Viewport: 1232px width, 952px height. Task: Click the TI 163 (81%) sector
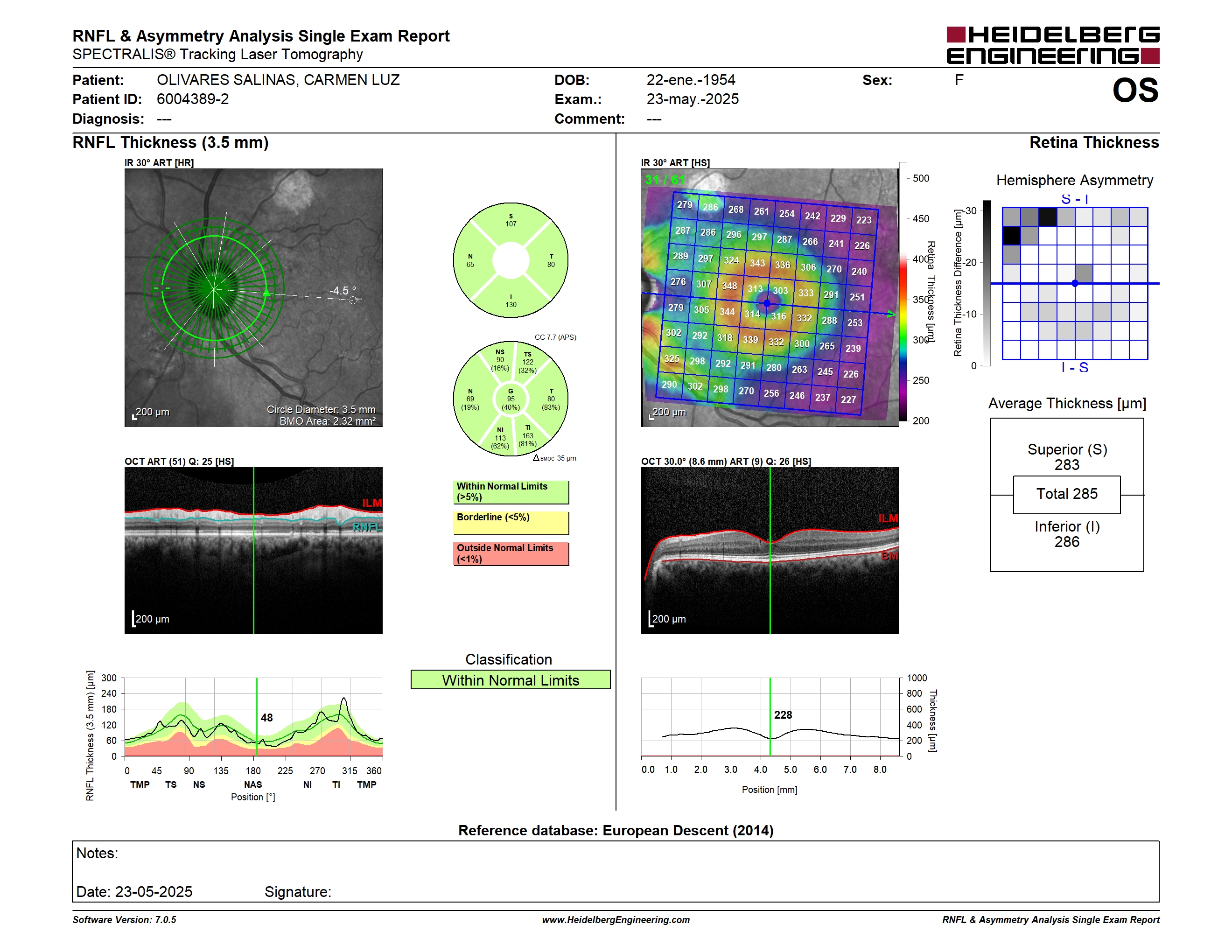pyautogui.click(x=527, y=436)
